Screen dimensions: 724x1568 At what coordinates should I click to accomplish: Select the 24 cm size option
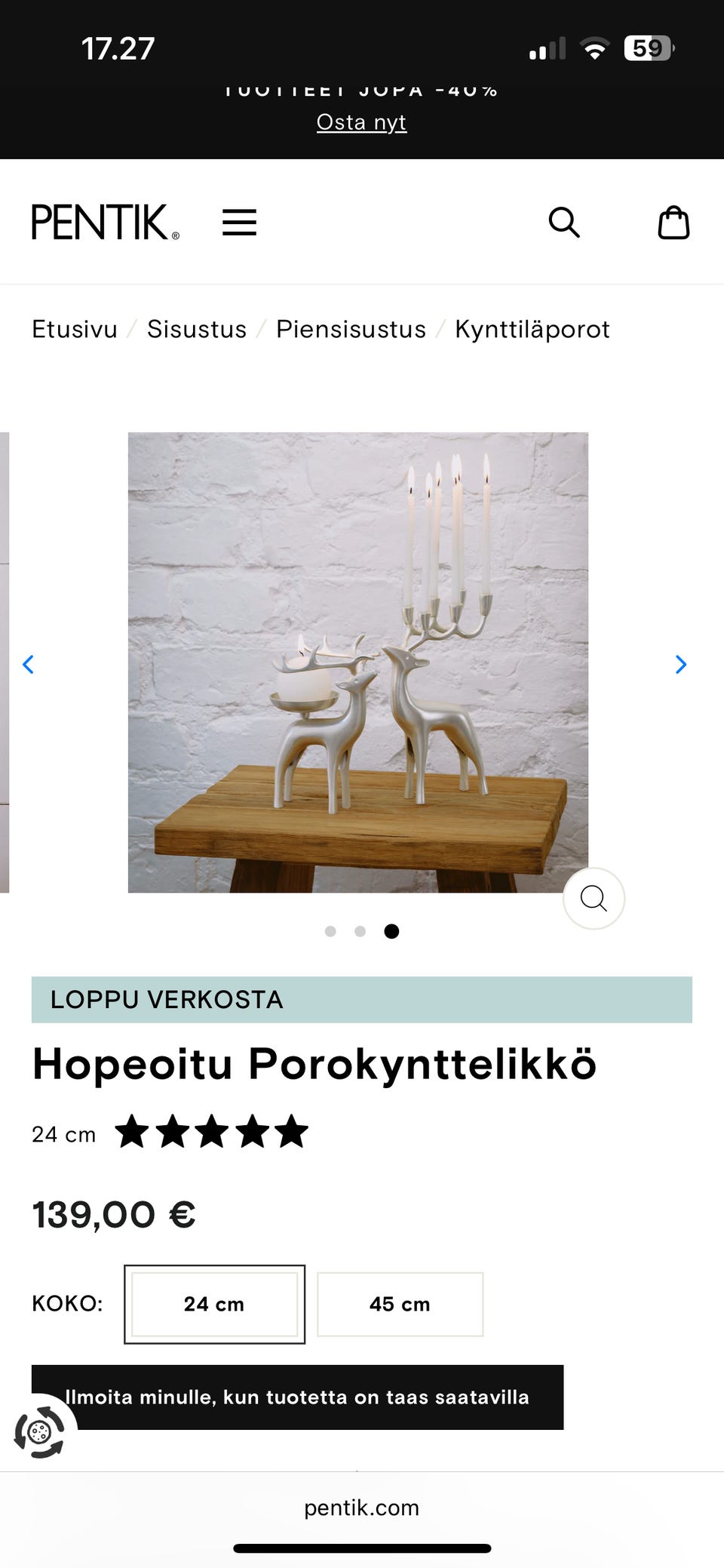[214, 1304]
